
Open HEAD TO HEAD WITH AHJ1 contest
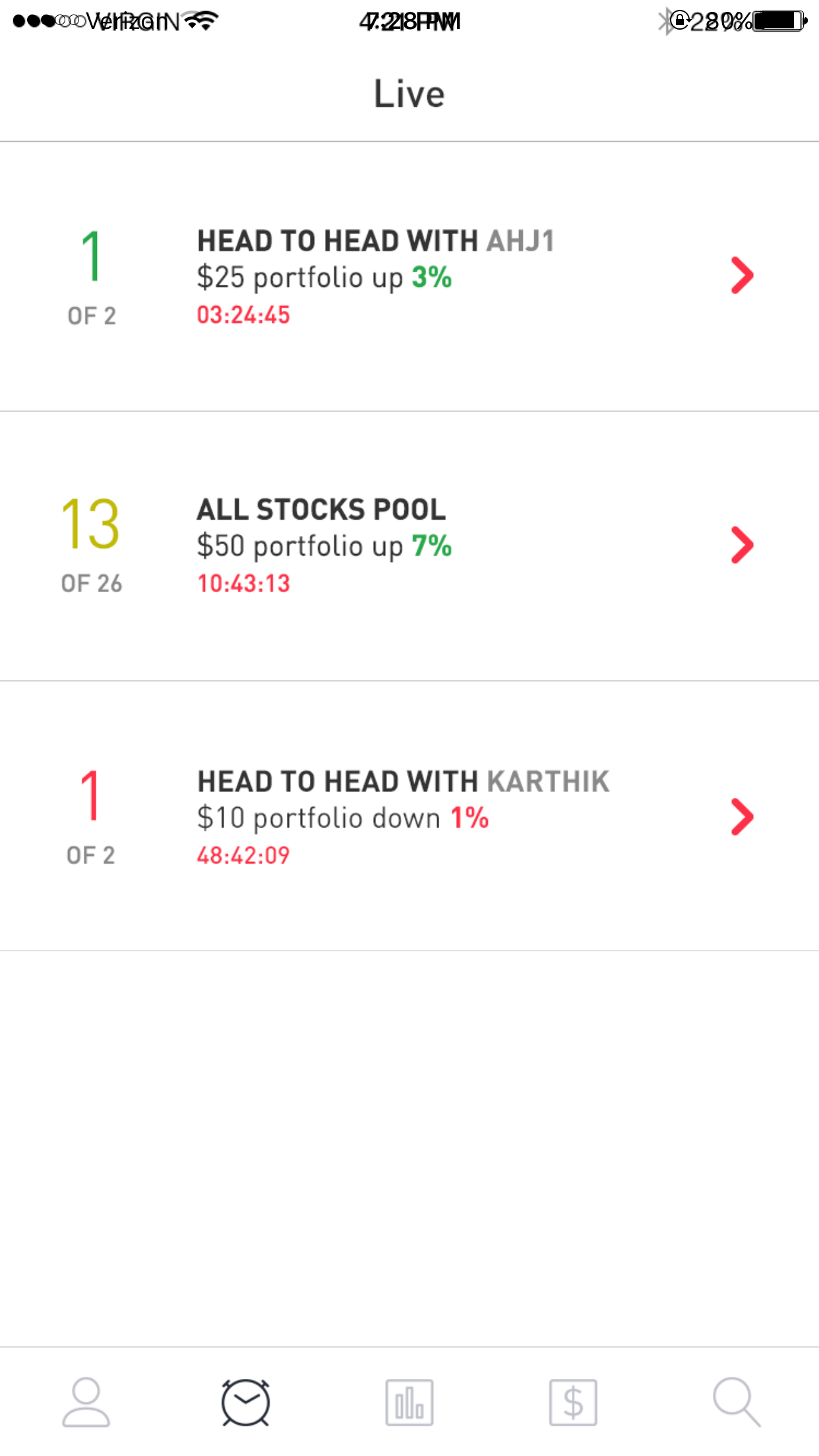click(x=376, y=241)
